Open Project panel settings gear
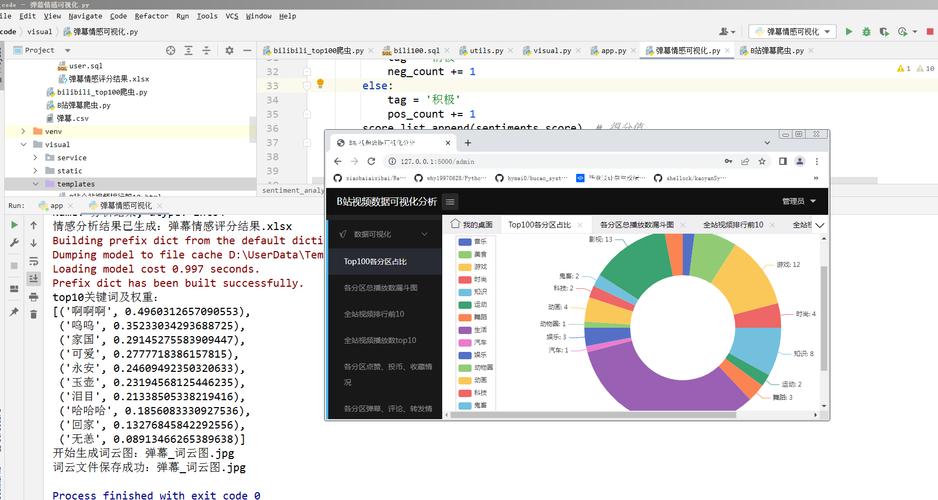This screenshot has width=938, height=500. 229,50
